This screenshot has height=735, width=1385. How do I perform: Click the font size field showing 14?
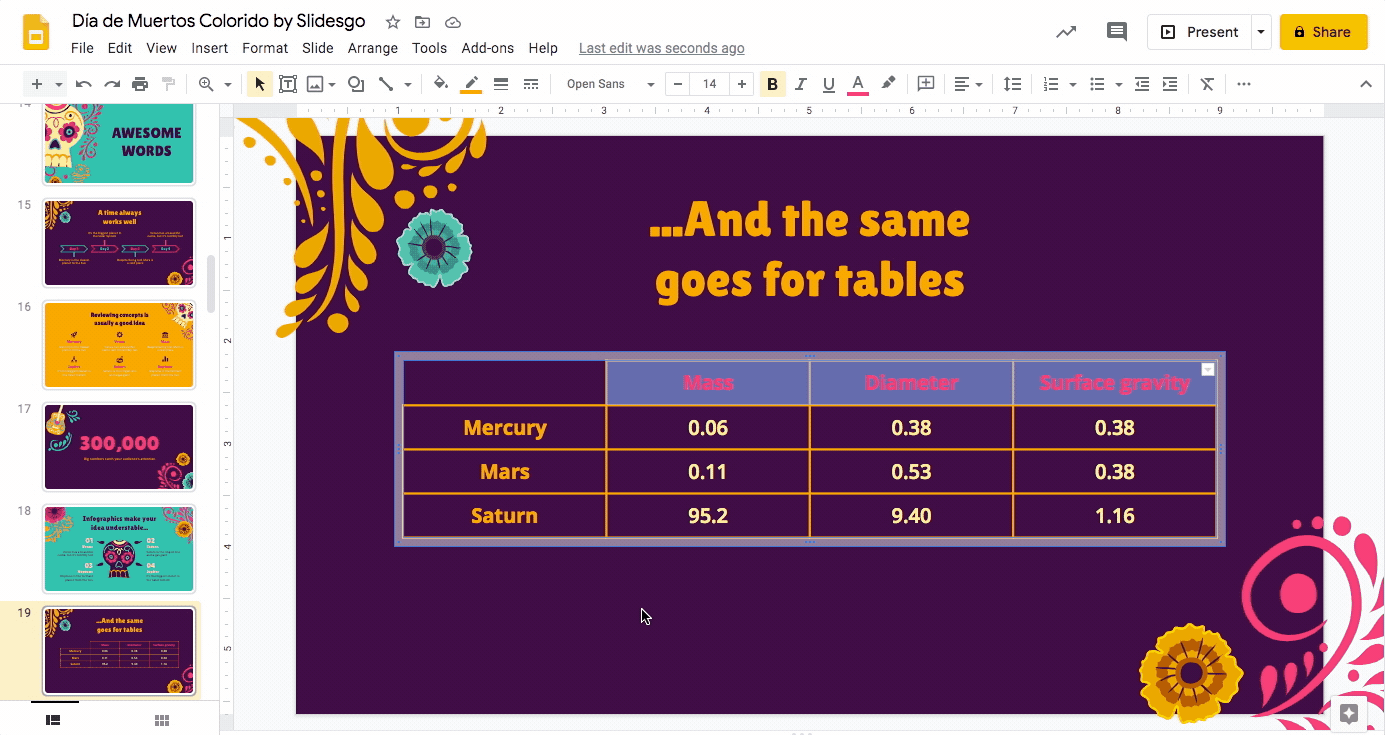710,84
